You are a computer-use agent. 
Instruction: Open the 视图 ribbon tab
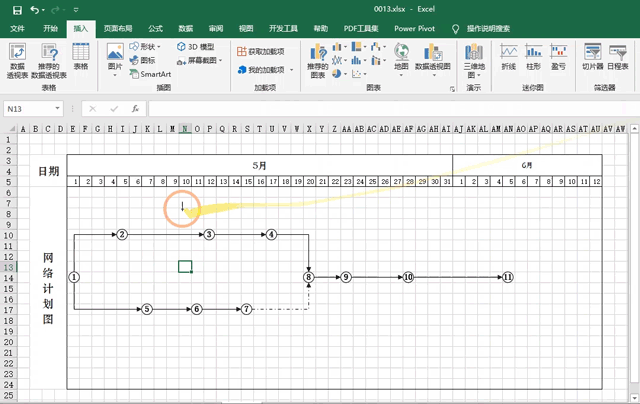246,29
